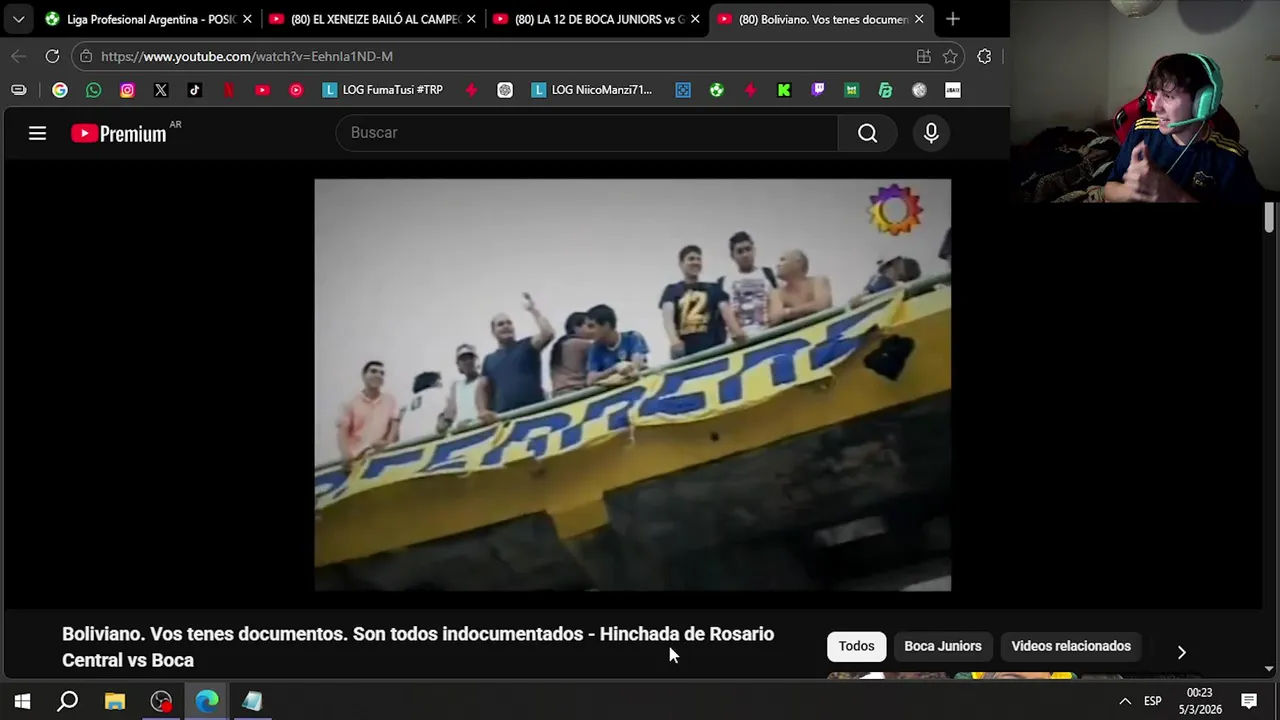Screen dimensions: 1280x720
Task: Open YouTube bookmark icon
Action: (x=262, y=90)
